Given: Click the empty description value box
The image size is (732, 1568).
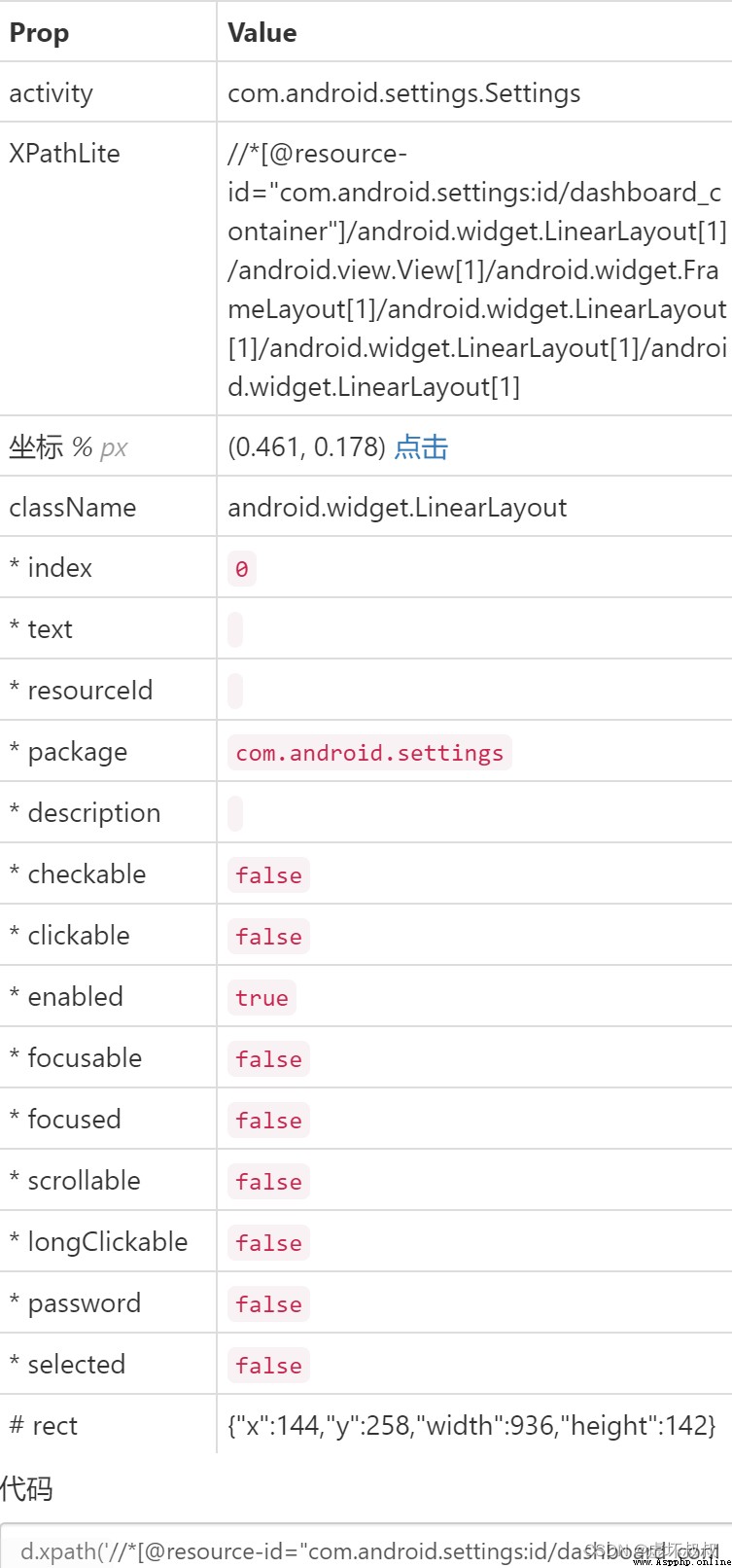Looking at the screenshot, I should pyautogui.click(x=235, y=813).
